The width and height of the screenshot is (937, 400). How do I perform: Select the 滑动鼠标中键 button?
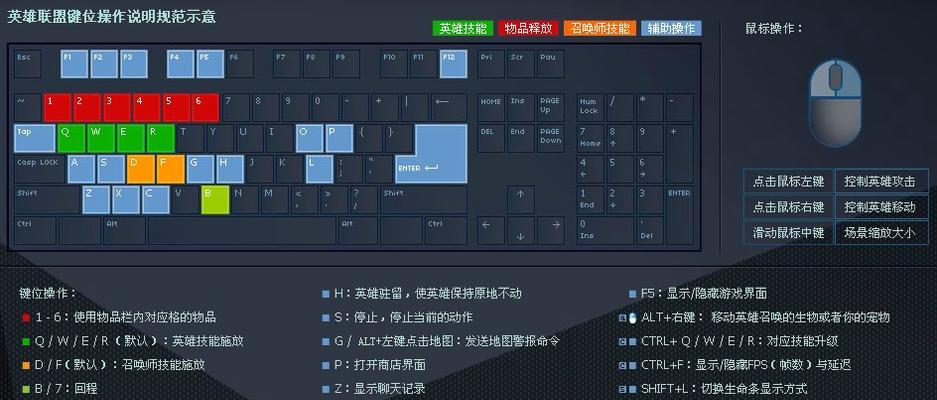click(788, 233)
